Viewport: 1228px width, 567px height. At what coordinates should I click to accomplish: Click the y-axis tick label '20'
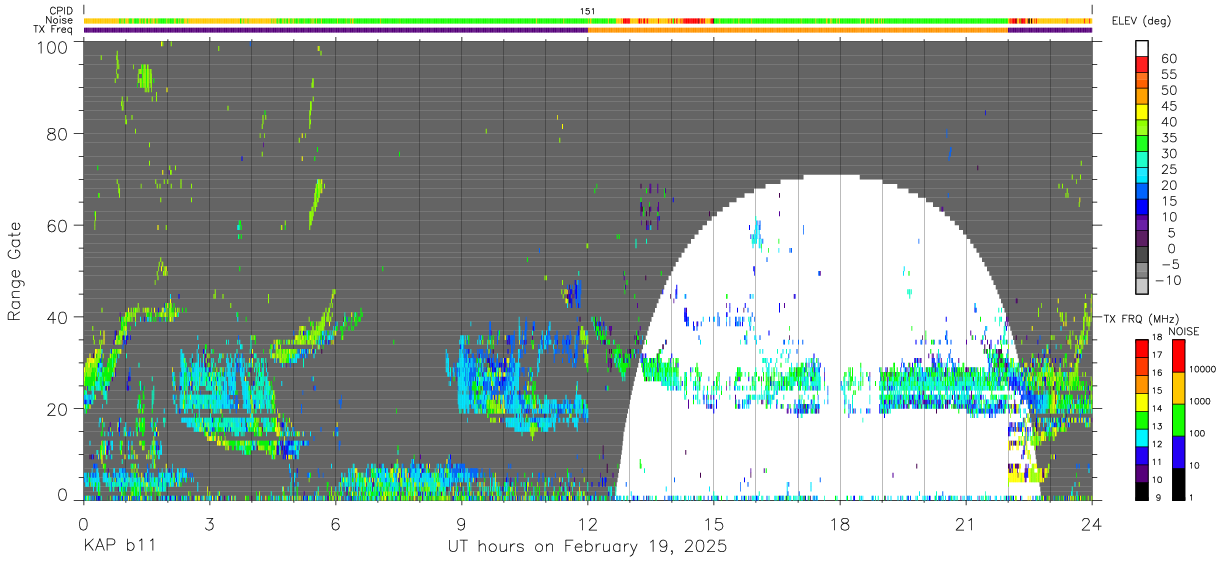tap(58, 408)
